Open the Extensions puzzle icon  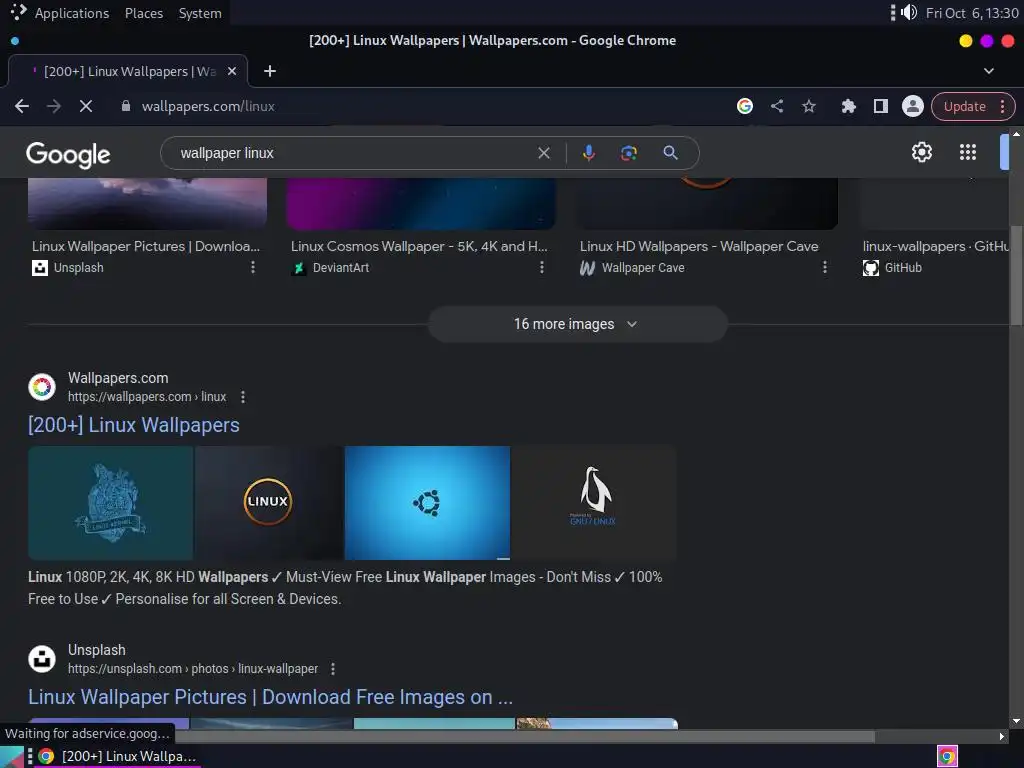click(x=848, y=106)
